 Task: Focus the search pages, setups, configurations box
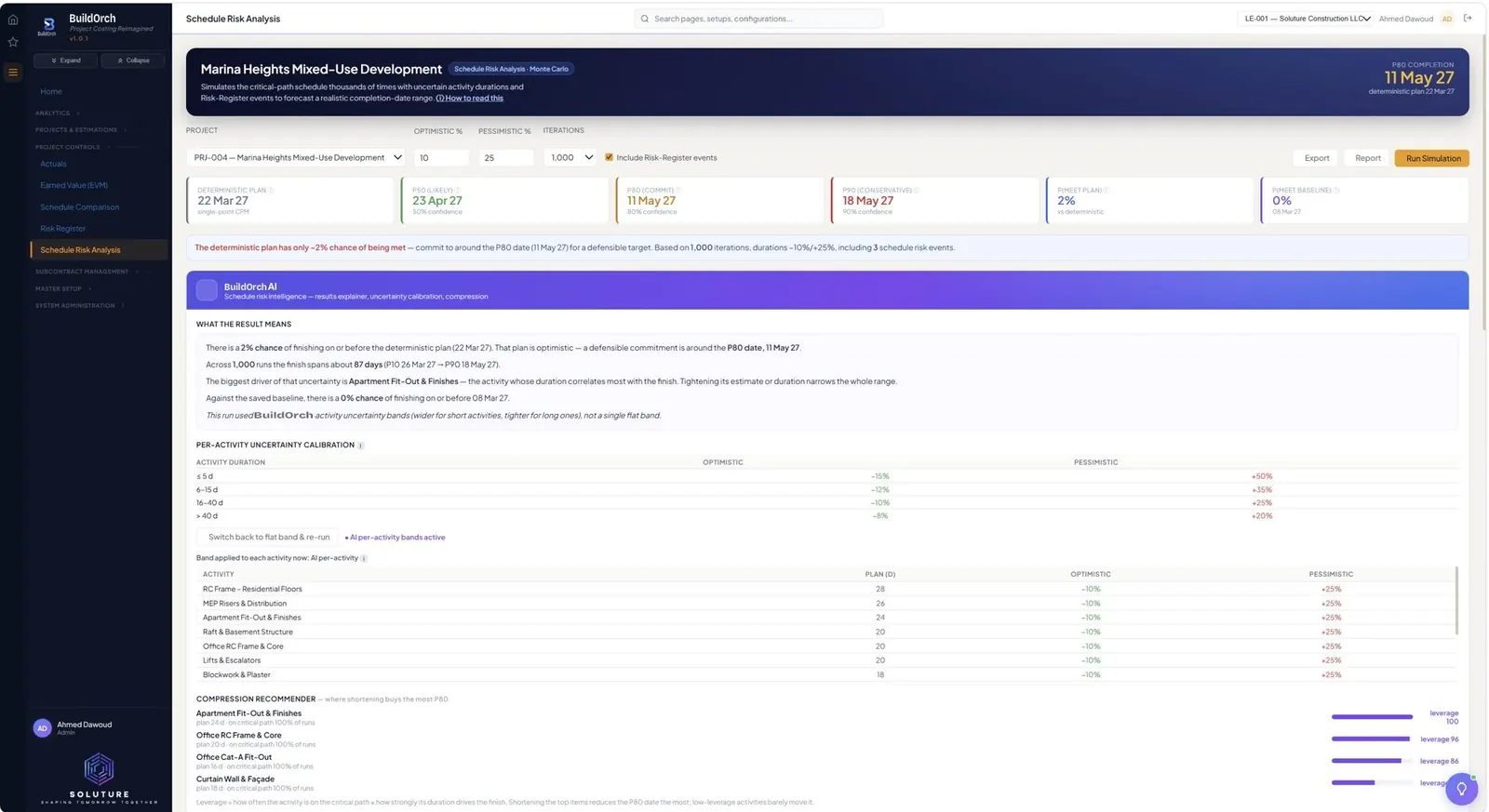[758, 19]
